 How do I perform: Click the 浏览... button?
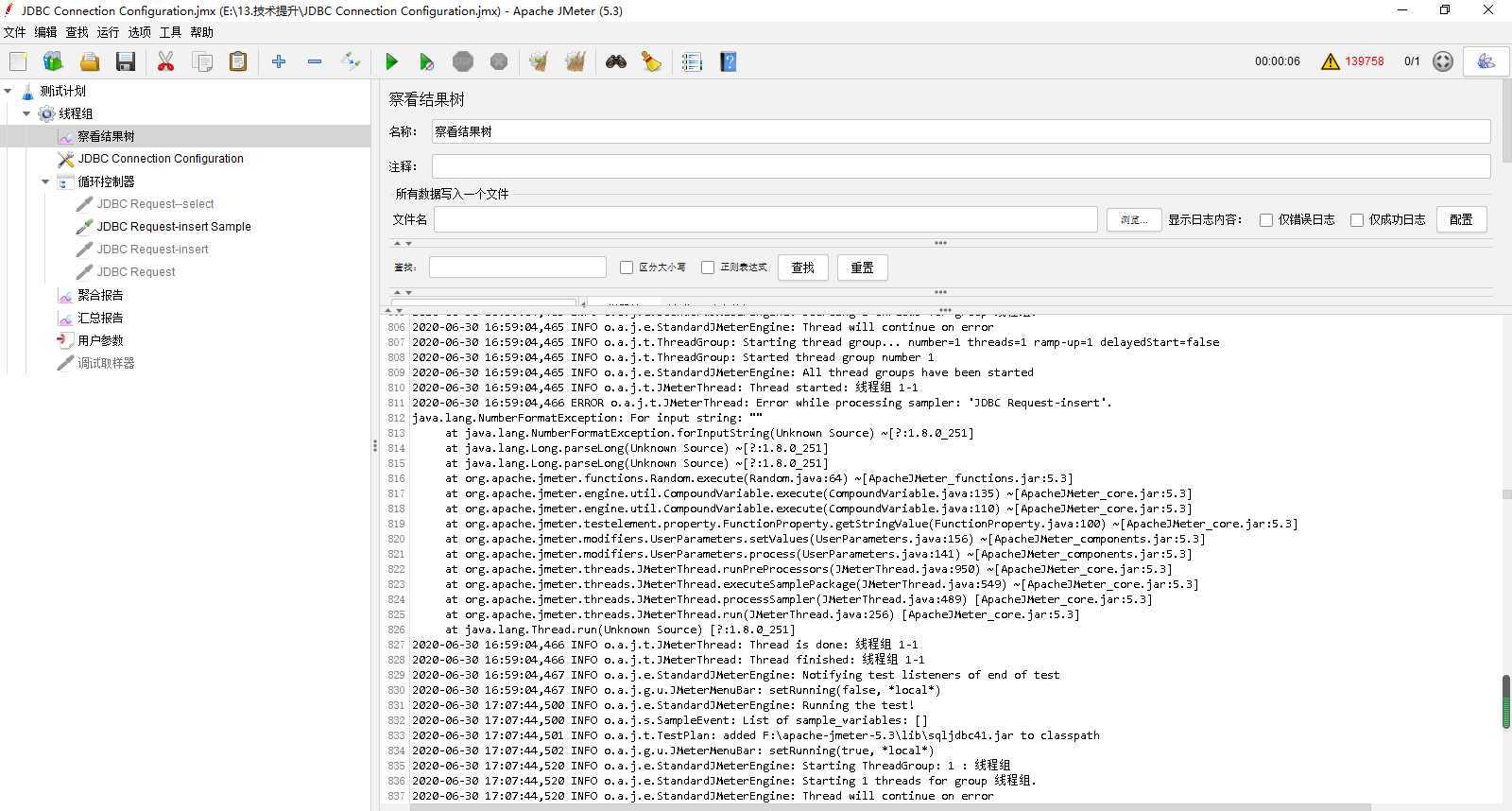(1134, 220)
